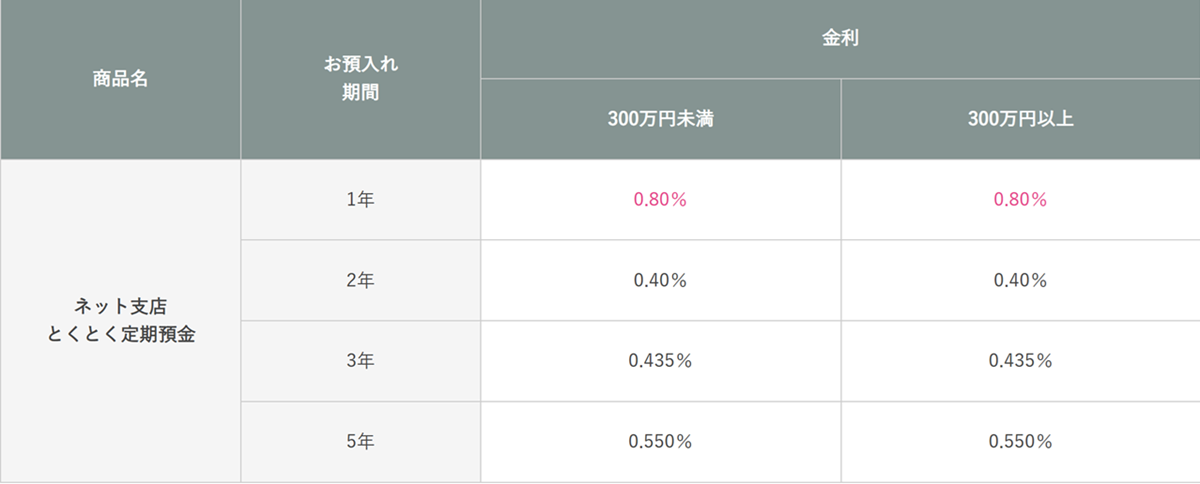1200x484 pixels.
Task: Click the 商品名 column header
Action: (x=120, y=79)
